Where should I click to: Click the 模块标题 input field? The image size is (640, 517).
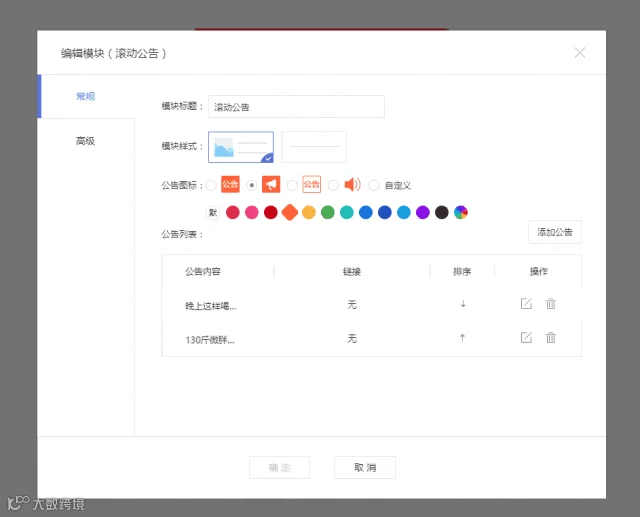[296, 107]
